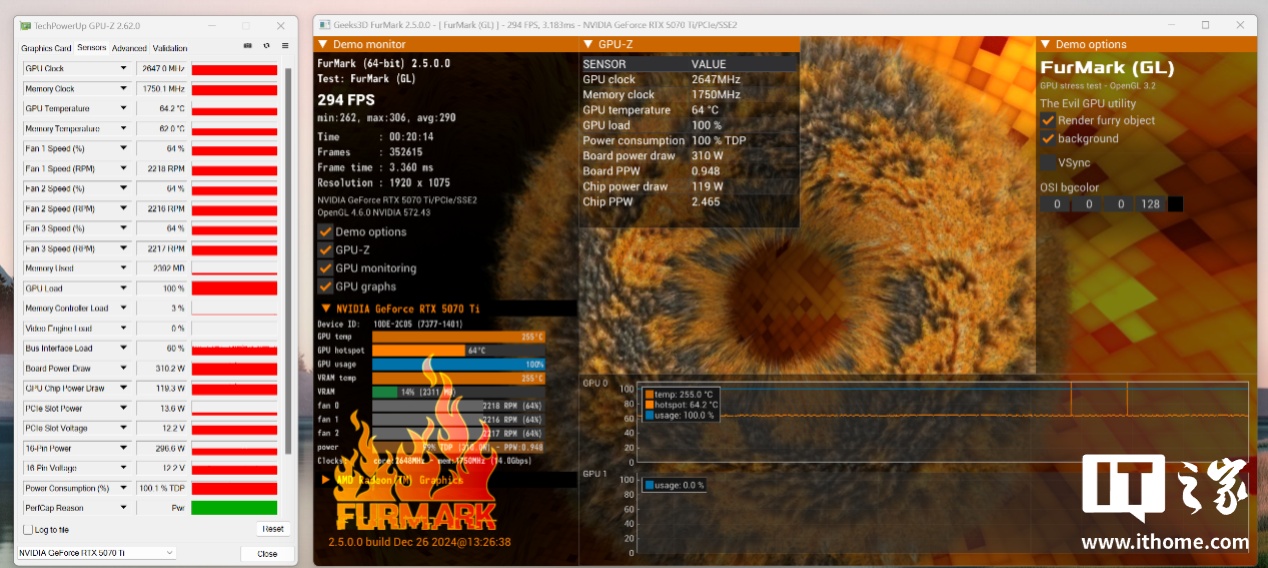This screenshot has width=1268, height=568.
Task: Click the GPU-Z refresh icon
Action: coord(266,46)
